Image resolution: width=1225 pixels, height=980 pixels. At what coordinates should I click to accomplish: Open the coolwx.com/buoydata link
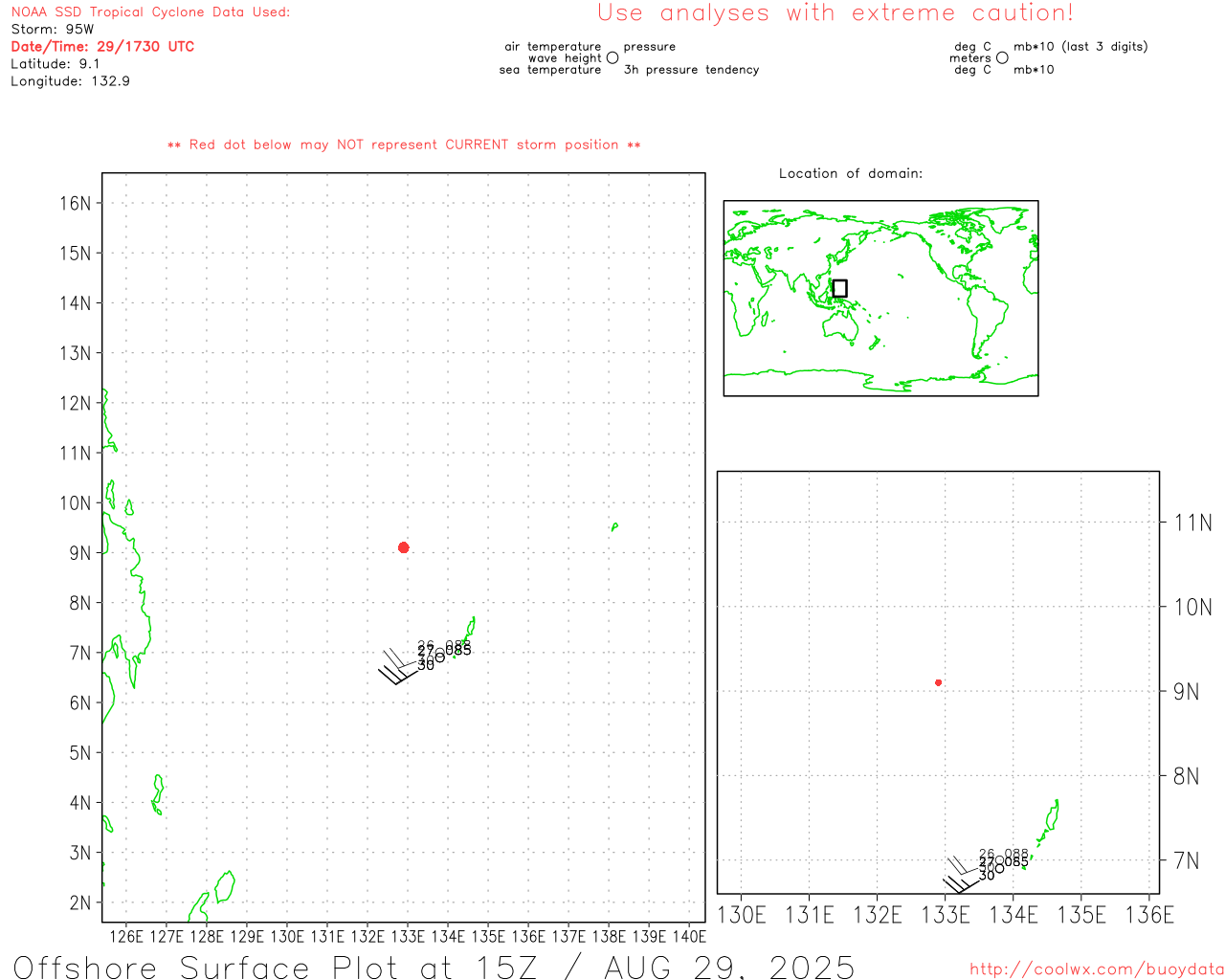coord(1097,969)
